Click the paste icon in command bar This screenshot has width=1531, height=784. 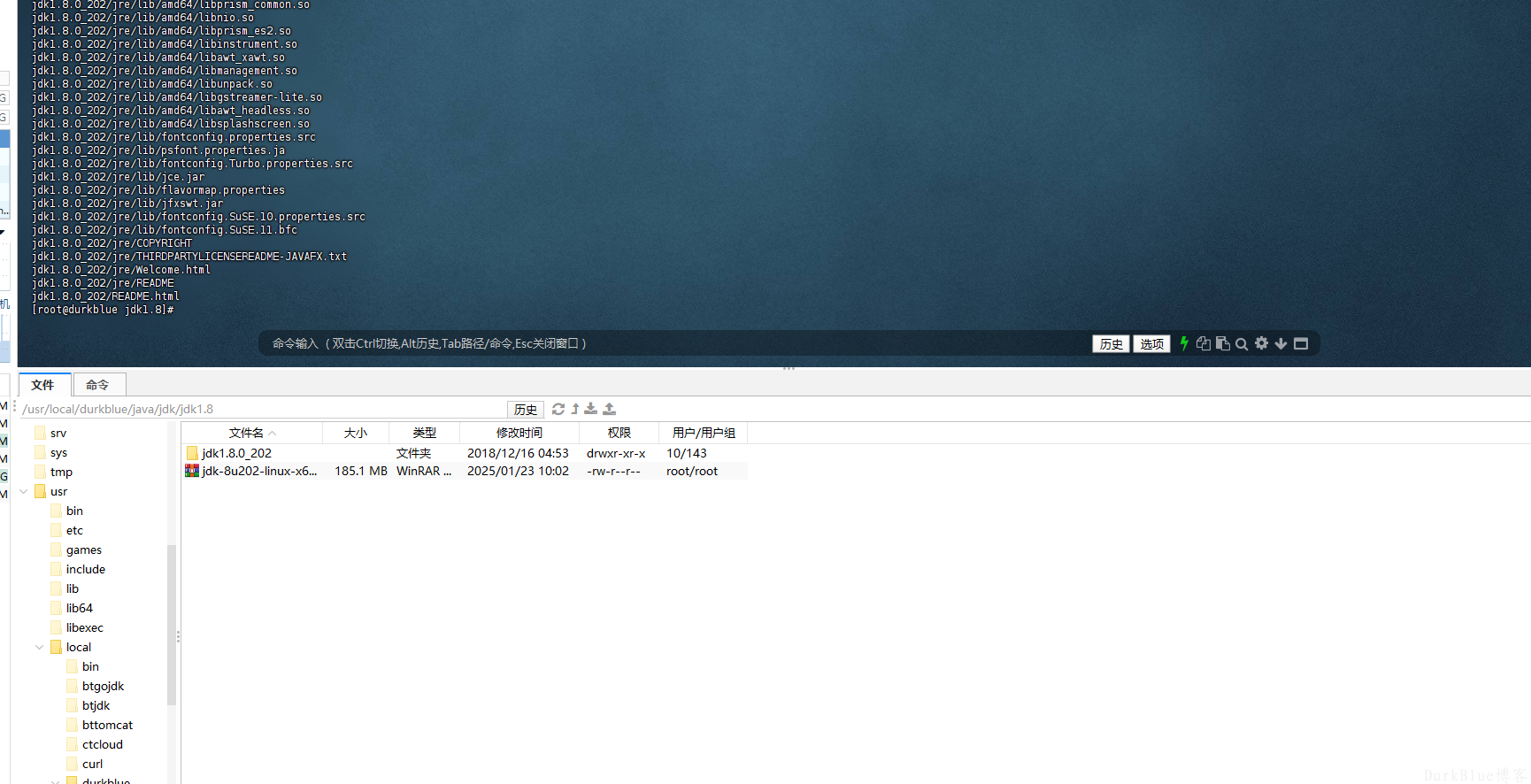coord(1222,343)
